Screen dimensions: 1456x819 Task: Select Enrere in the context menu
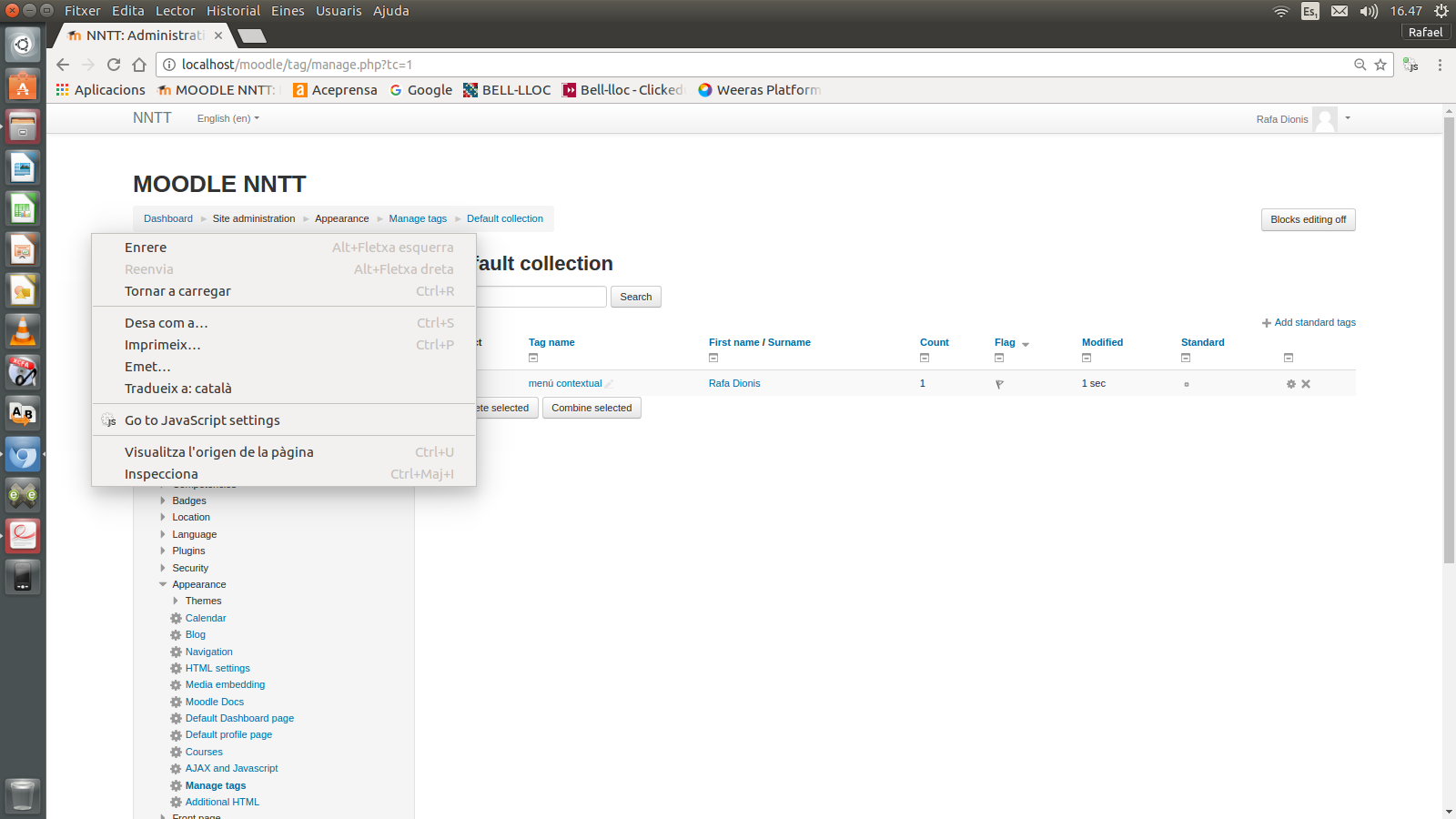pos(284,248)
